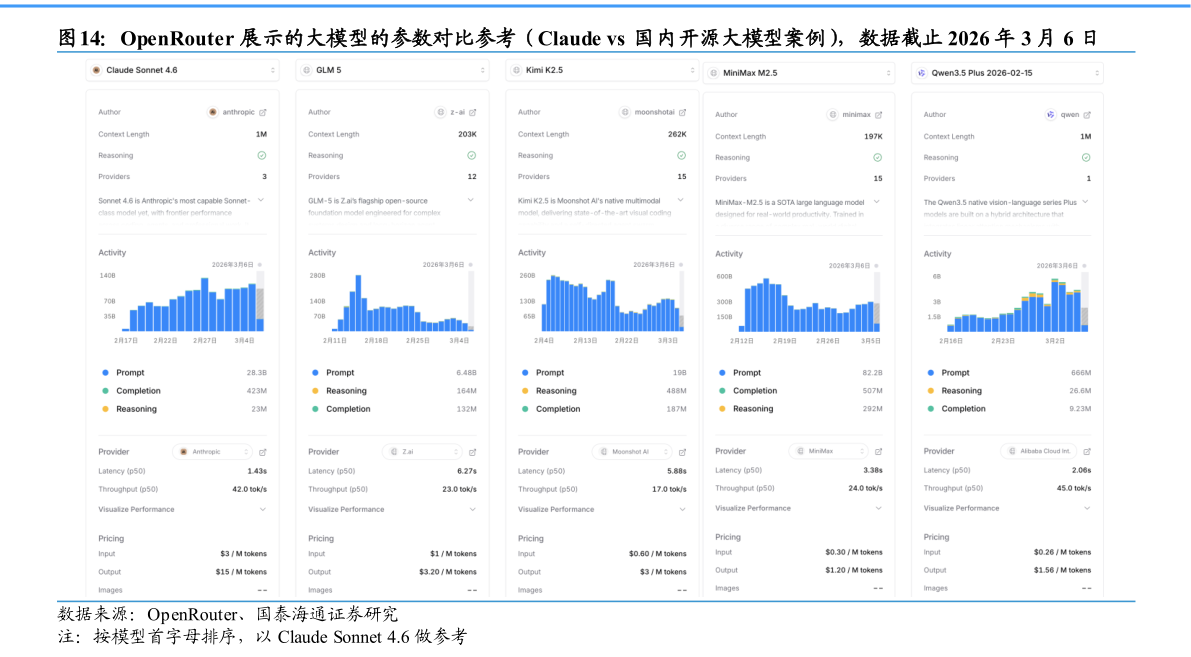Expand the MiniMax-M2.5 description text
This screenshot has height=657, width=1191.
[877, 201]
